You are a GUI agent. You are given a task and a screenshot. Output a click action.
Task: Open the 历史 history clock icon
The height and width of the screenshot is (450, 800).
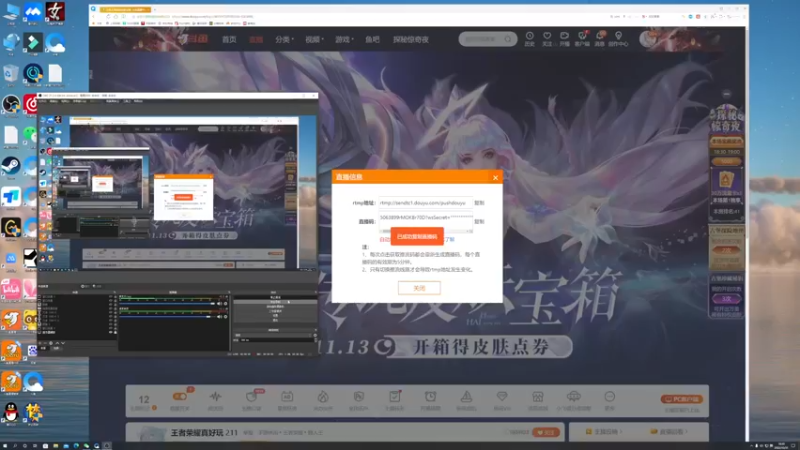click(x=530, y=36)
